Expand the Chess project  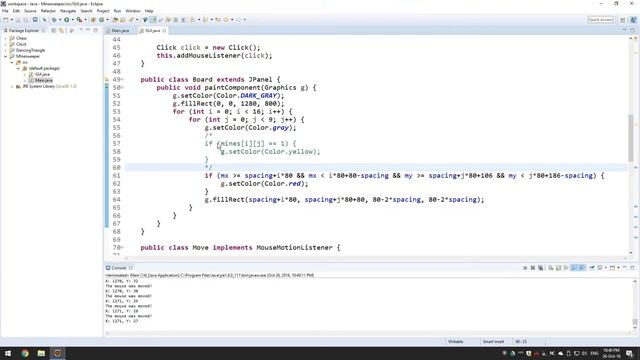coord(6,38)
